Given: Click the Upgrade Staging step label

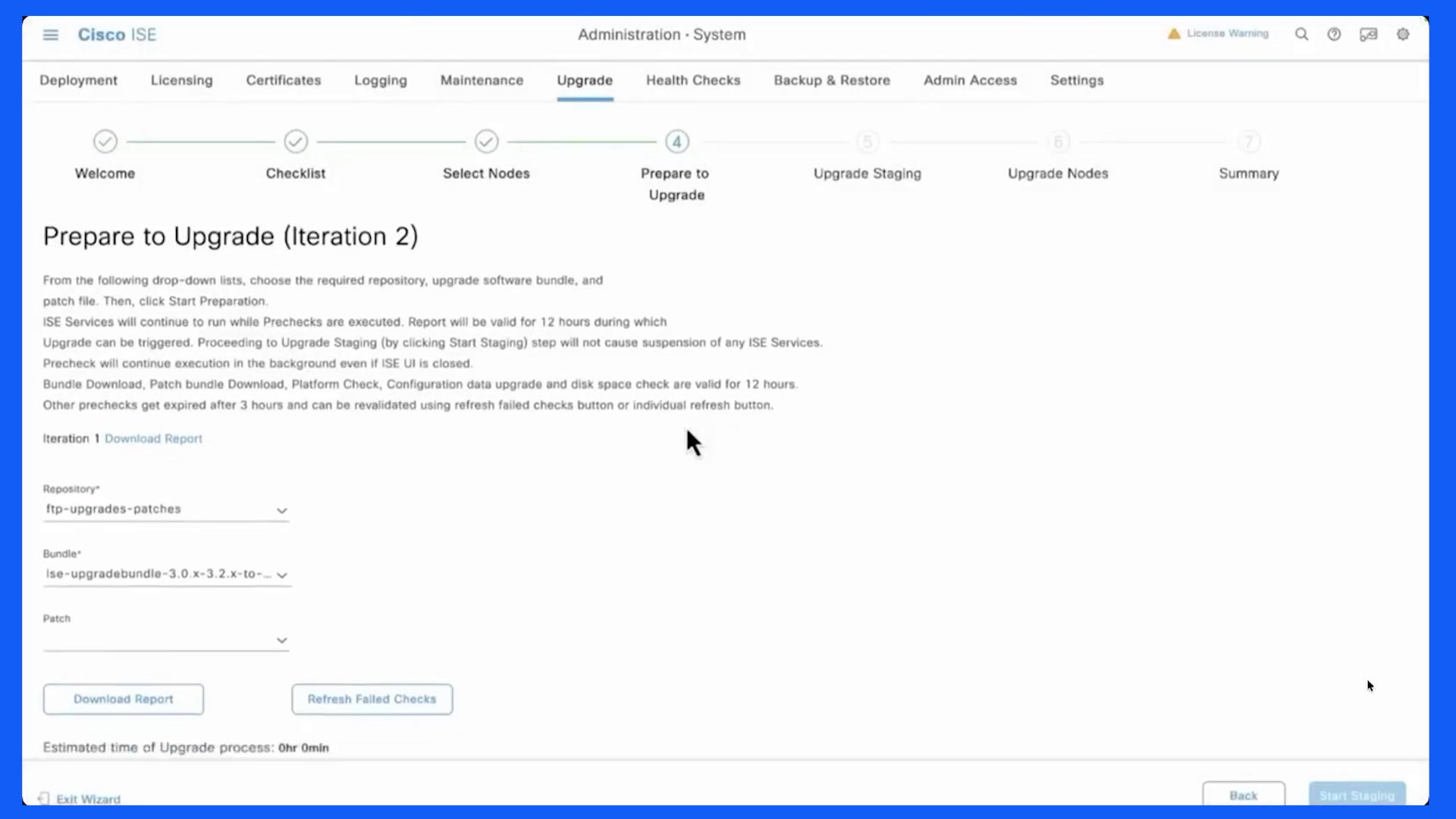Looking at the screenshot, I should pos(868,174).
